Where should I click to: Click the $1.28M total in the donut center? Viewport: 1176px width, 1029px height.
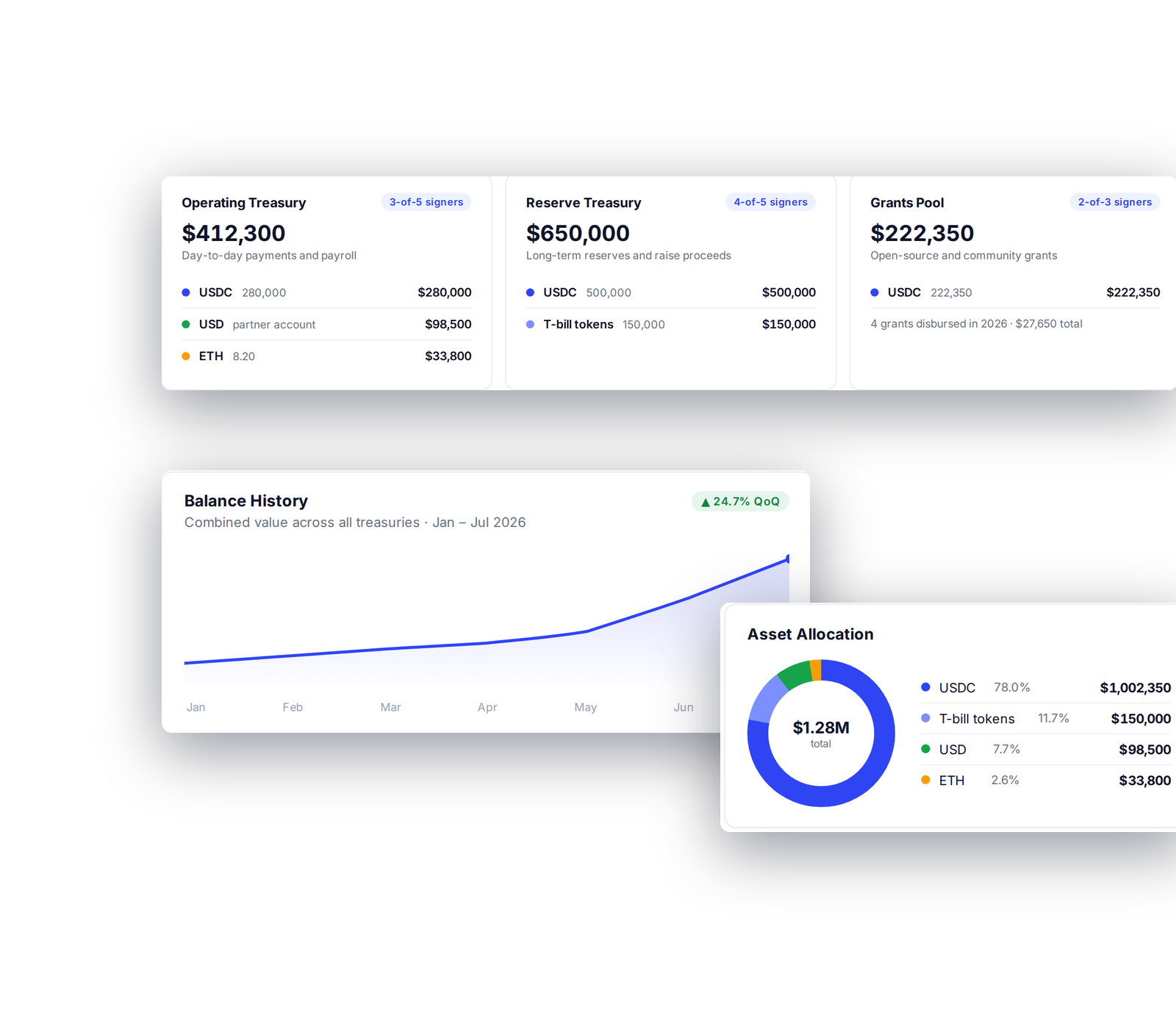821,728
